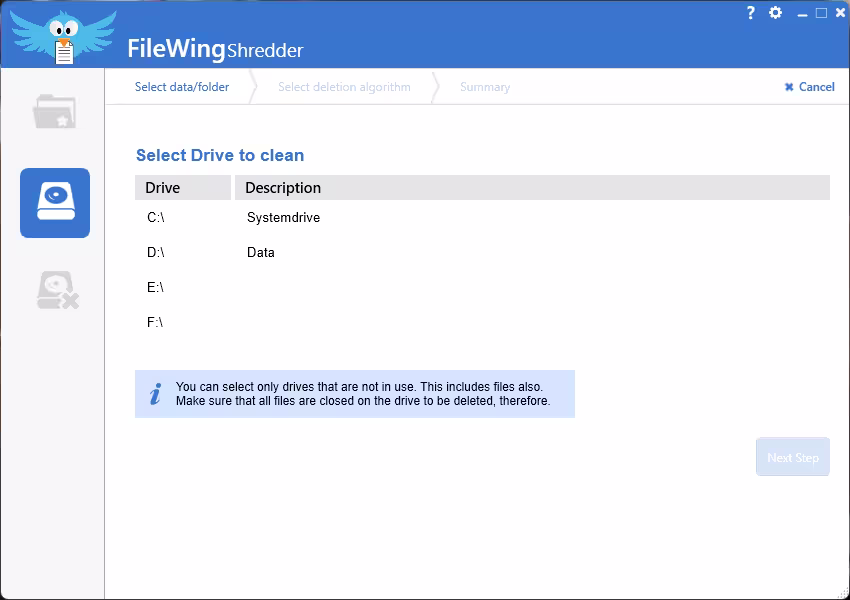This screenshot has width=850, height=600.
Task: Open settings gear icon
Action: (776, 12)
